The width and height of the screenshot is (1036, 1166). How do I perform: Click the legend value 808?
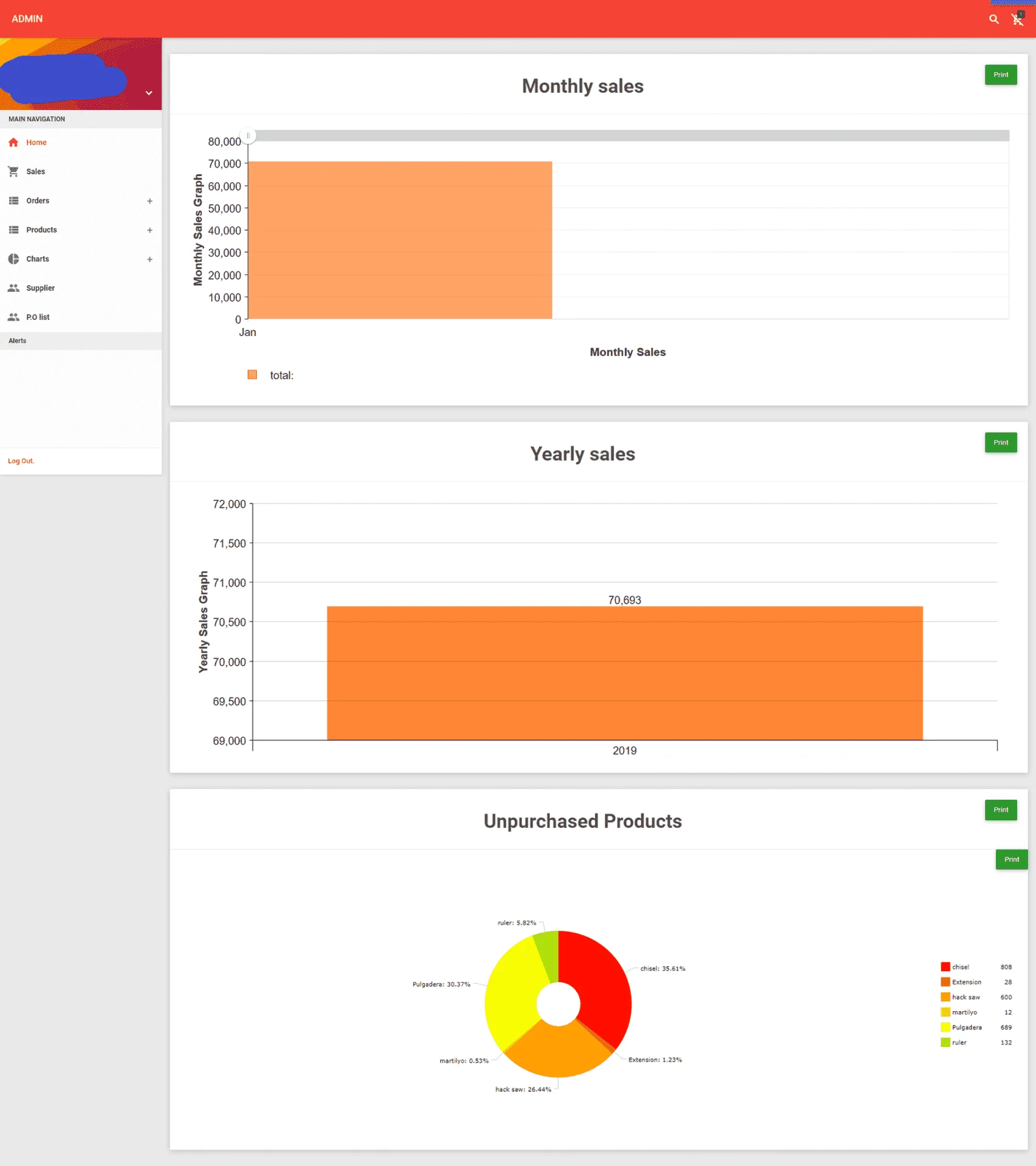(x=1006, y=967)
